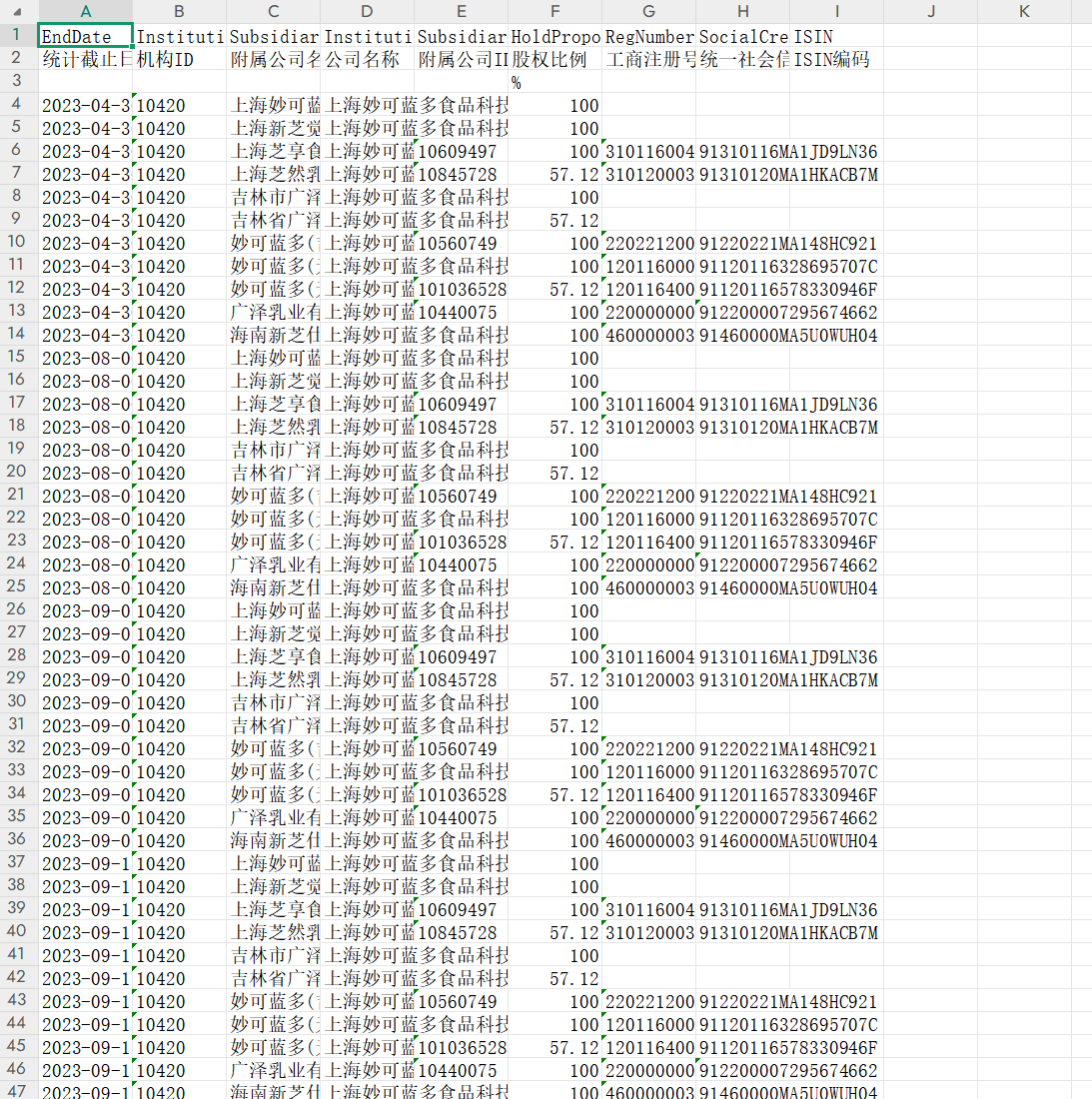Screen dimensions: 1092x1099
Task: Click 上海新芝 cell in row 38
Action: point(274,886)
